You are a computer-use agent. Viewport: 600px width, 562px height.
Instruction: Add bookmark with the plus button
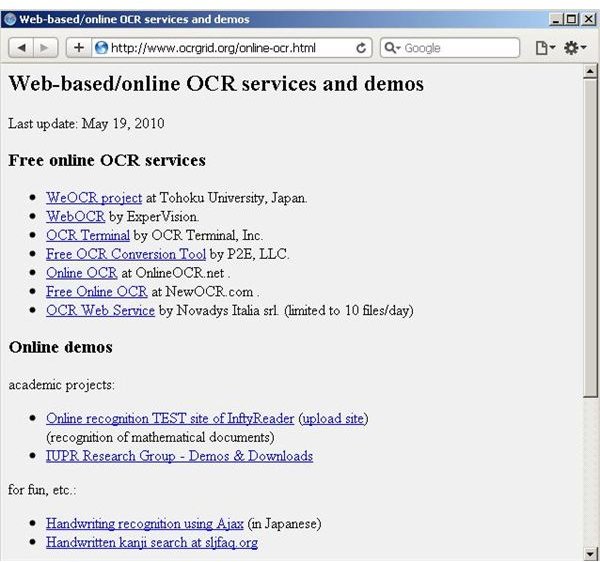[x=79, y=48]
